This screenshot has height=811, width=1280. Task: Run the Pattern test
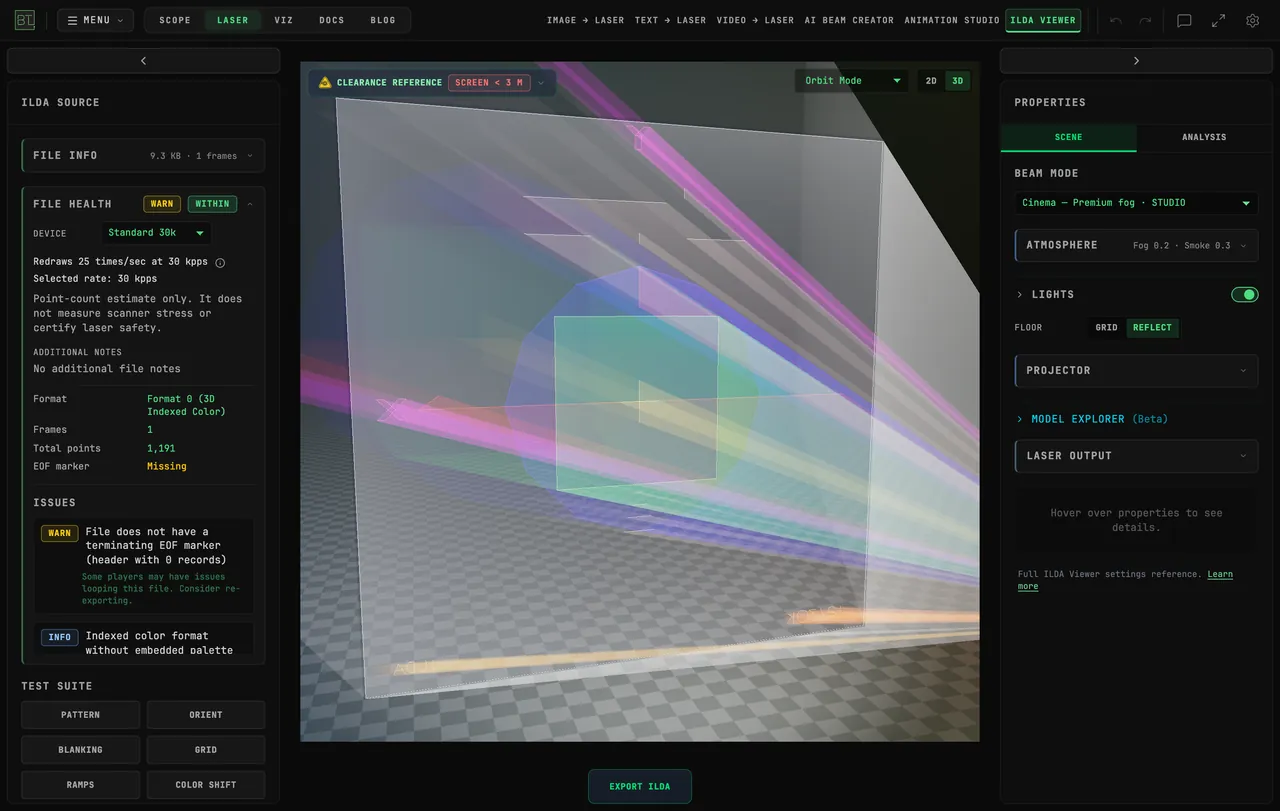(x=80, y=715)
